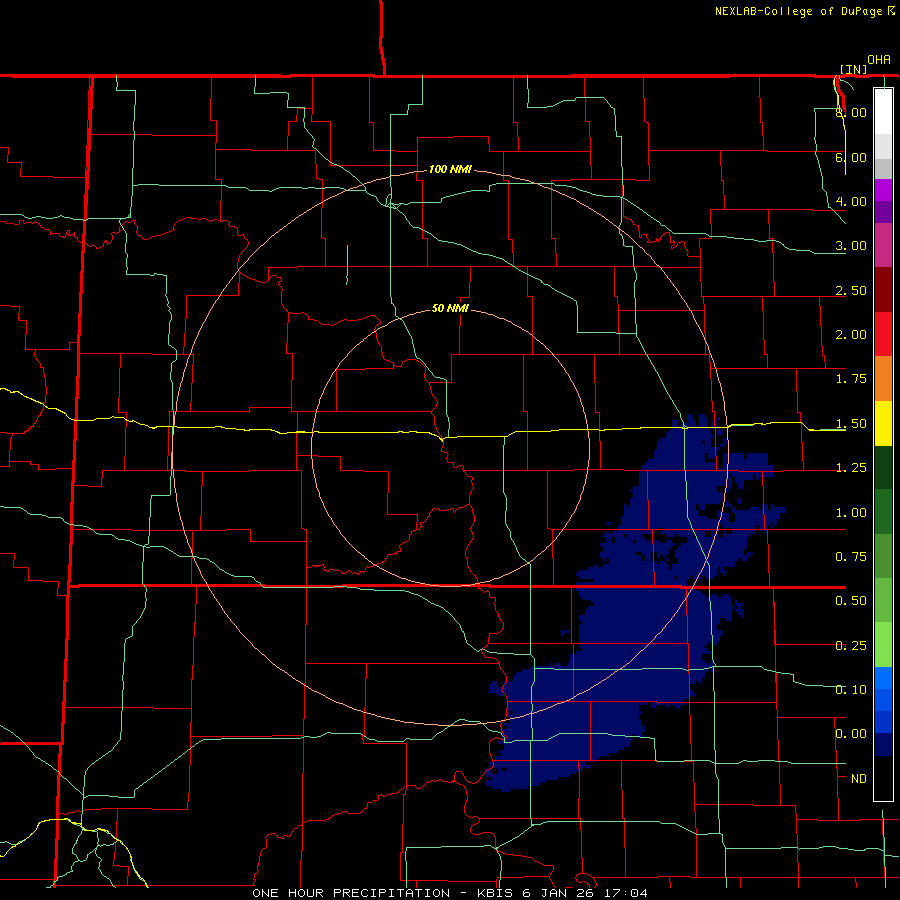Click the 50 NMI range ring label
Screen dimensions: 900x900
[450, 308]
